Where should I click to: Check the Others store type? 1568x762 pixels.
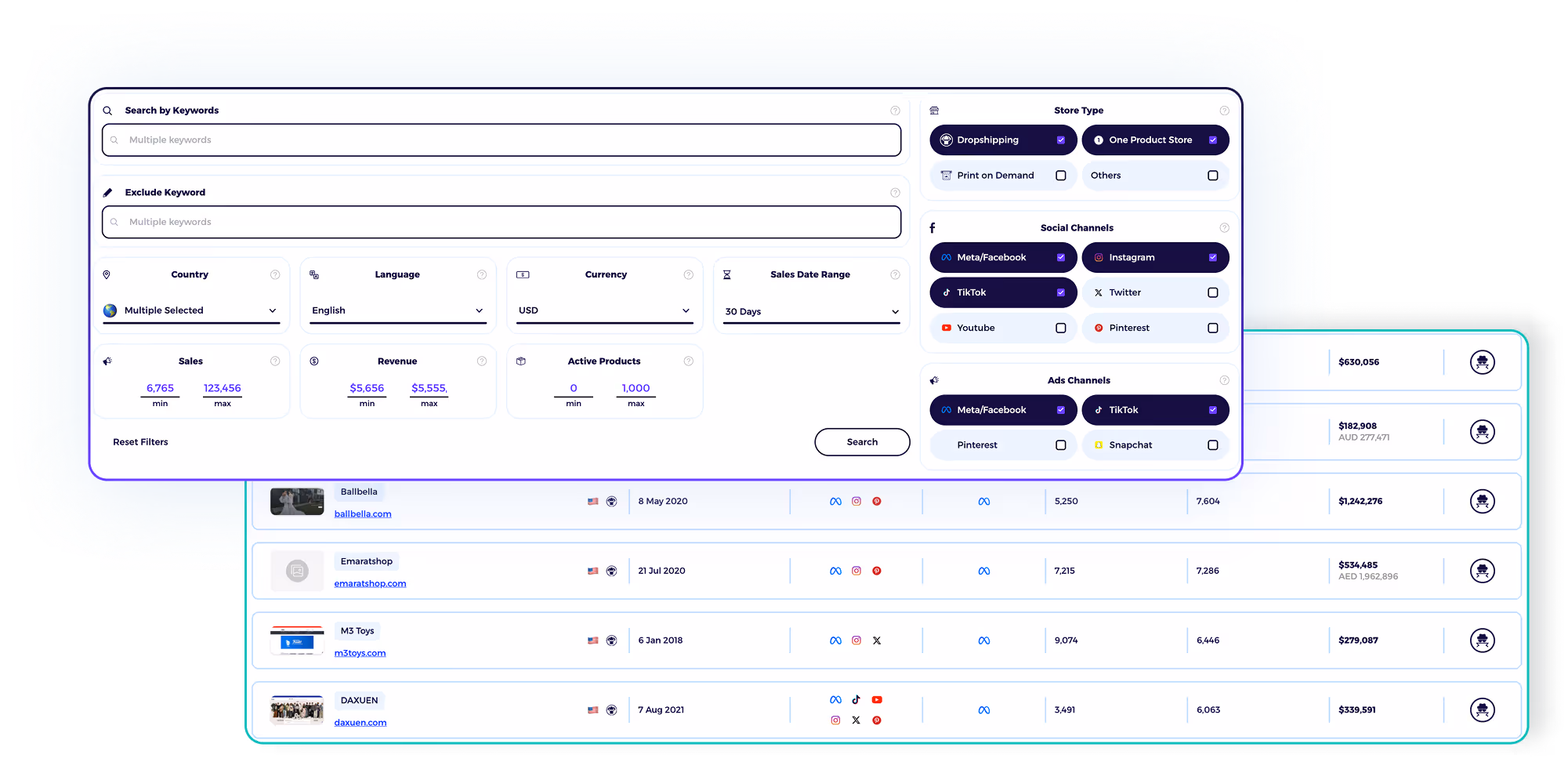tap(1213, 176)
